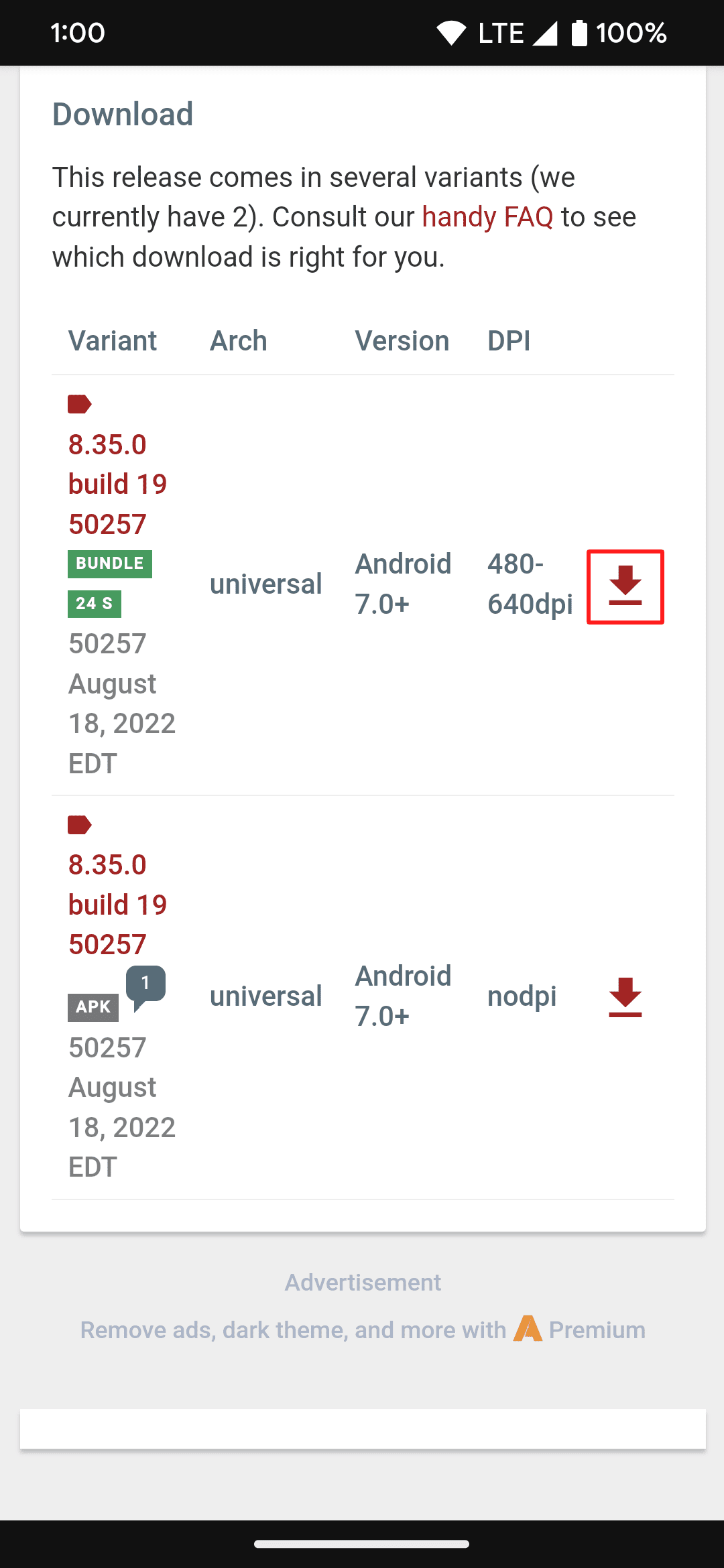
Task: Download the BUNDLE variant with 480-640dpi
Action: click(x=625, y=586)
